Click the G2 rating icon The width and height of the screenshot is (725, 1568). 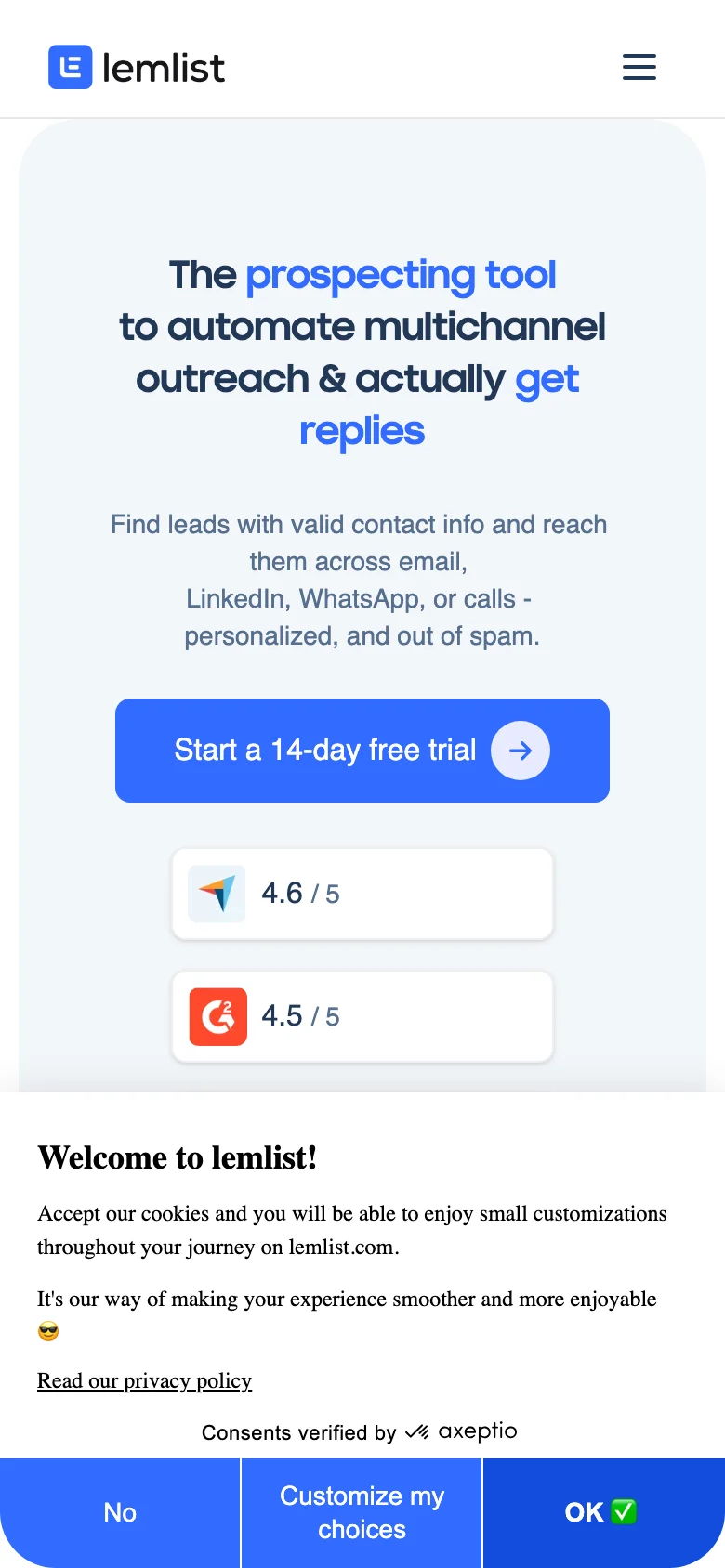coord(216,1016)
